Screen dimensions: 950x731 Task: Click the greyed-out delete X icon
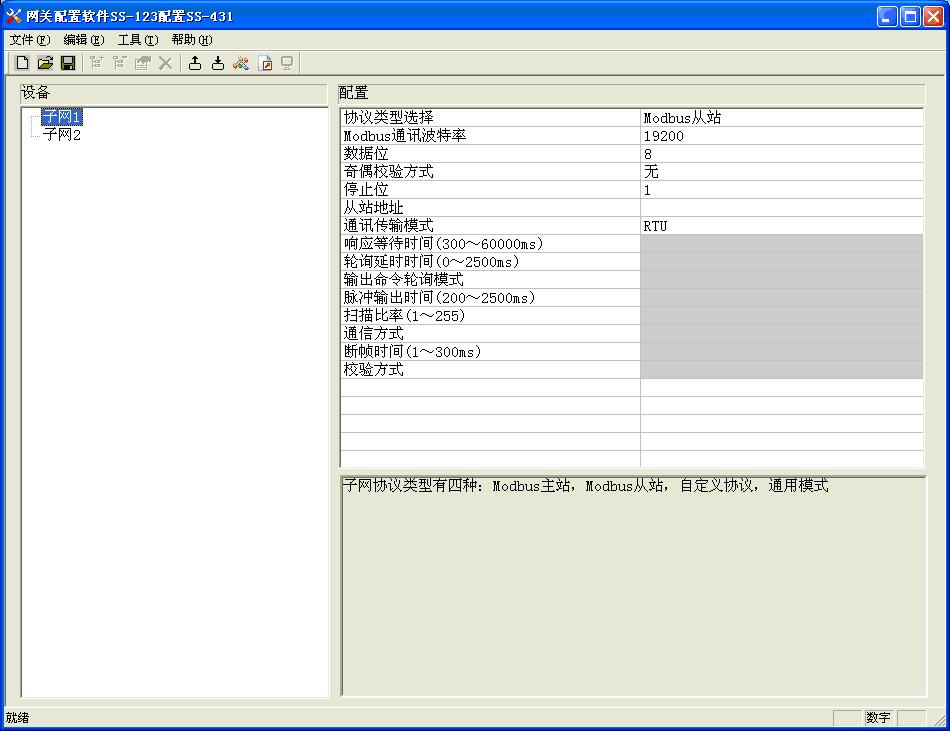point(166,63)
